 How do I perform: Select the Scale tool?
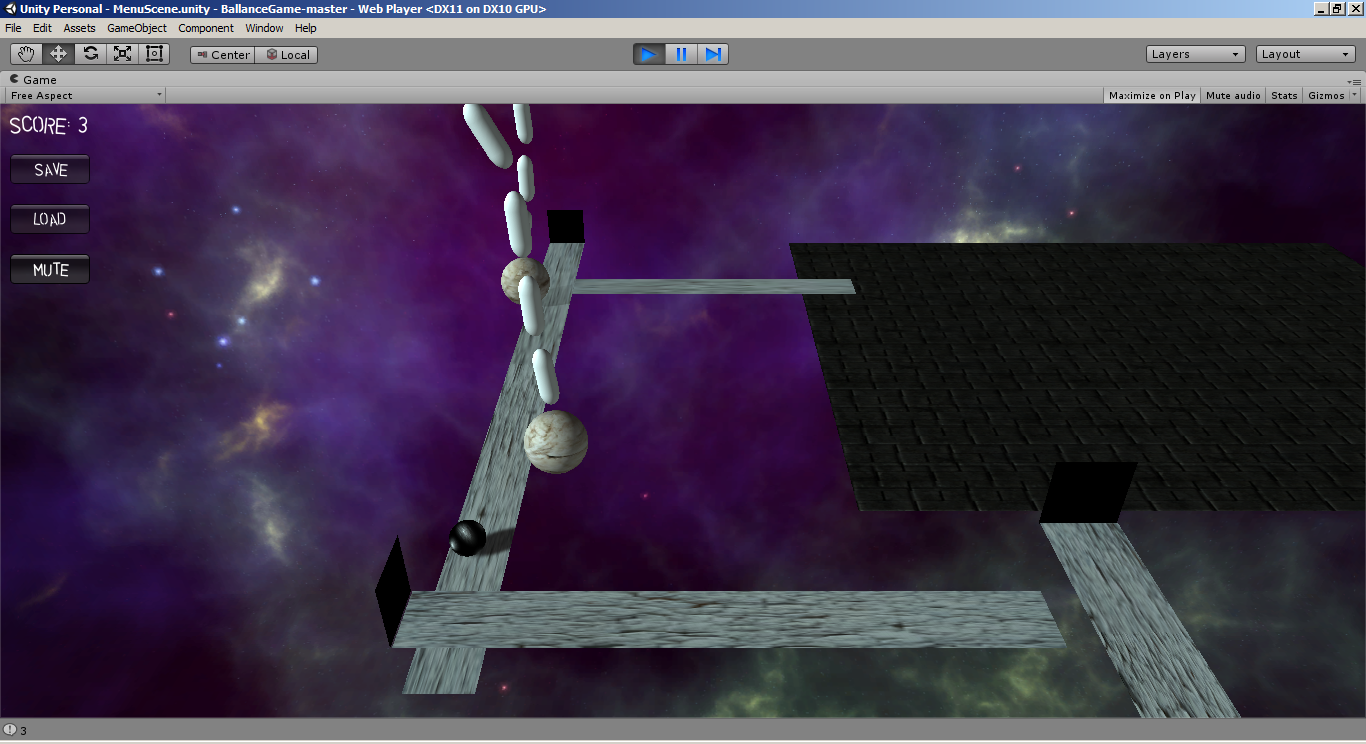[x=122, y=54]
